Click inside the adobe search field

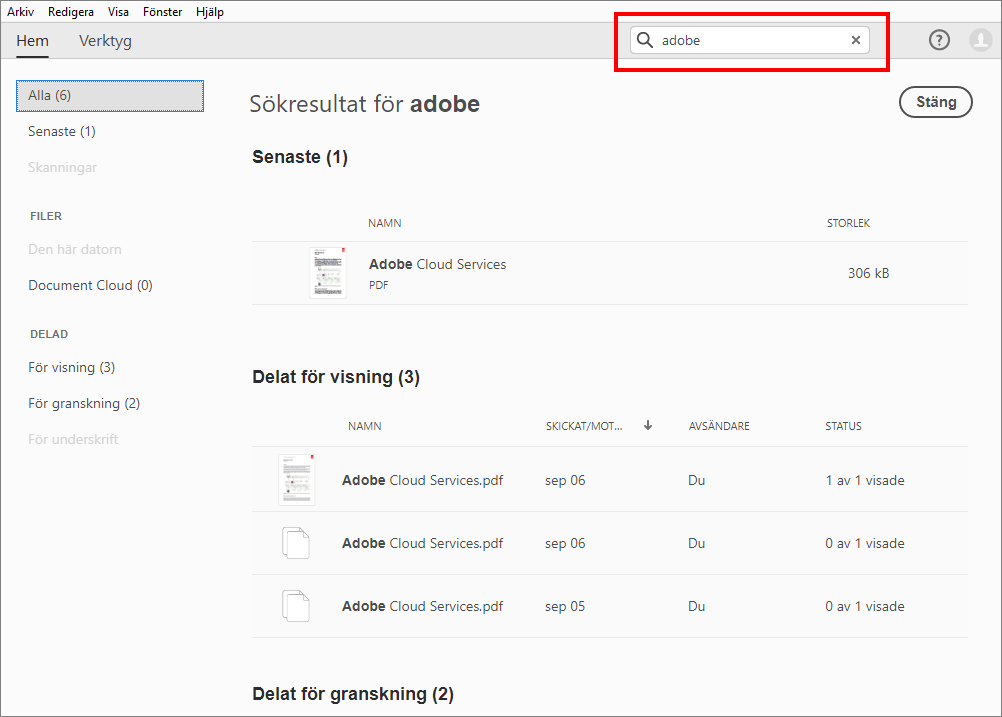tap(750, 40)
